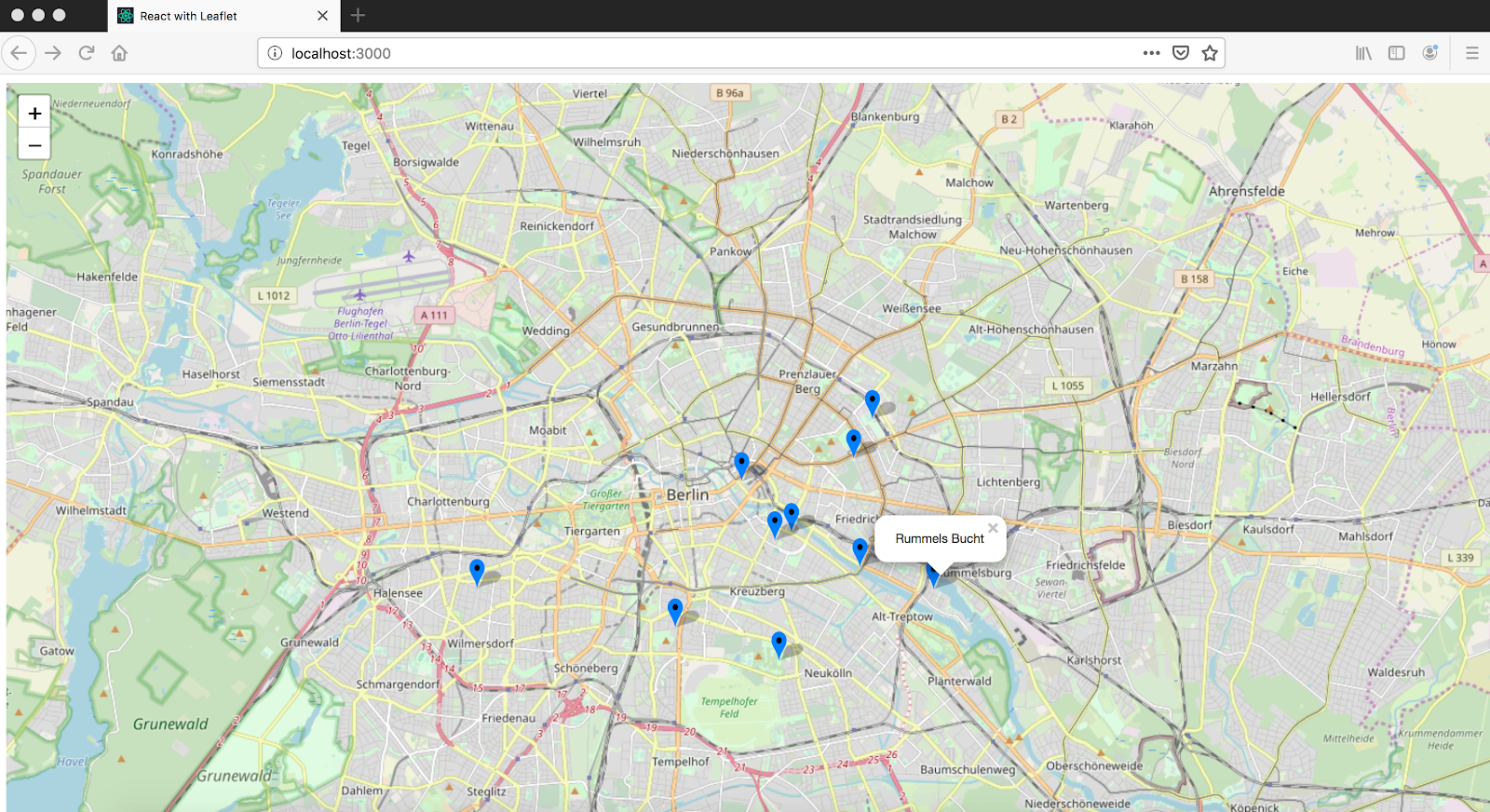The image size is (1490, 812).
Task: Click the Plänterwald label on map
Action: 959,681
